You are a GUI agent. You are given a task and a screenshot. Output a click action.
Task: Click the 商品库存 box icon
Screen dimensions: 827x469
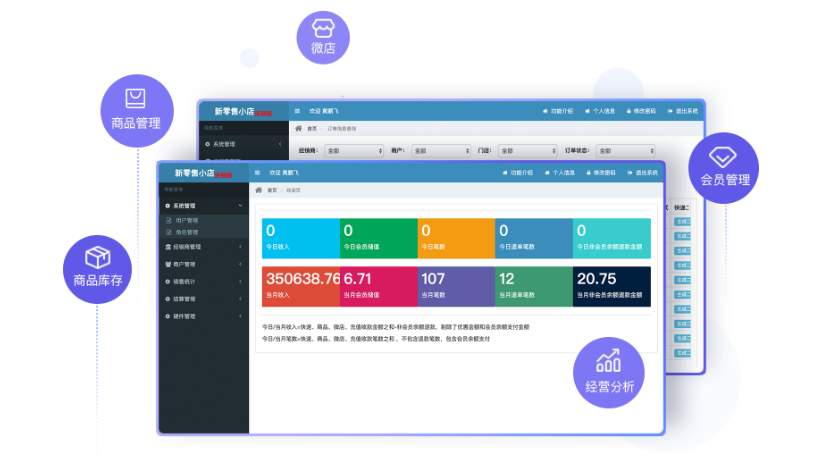pyautogui.click(x=97, y=257)
